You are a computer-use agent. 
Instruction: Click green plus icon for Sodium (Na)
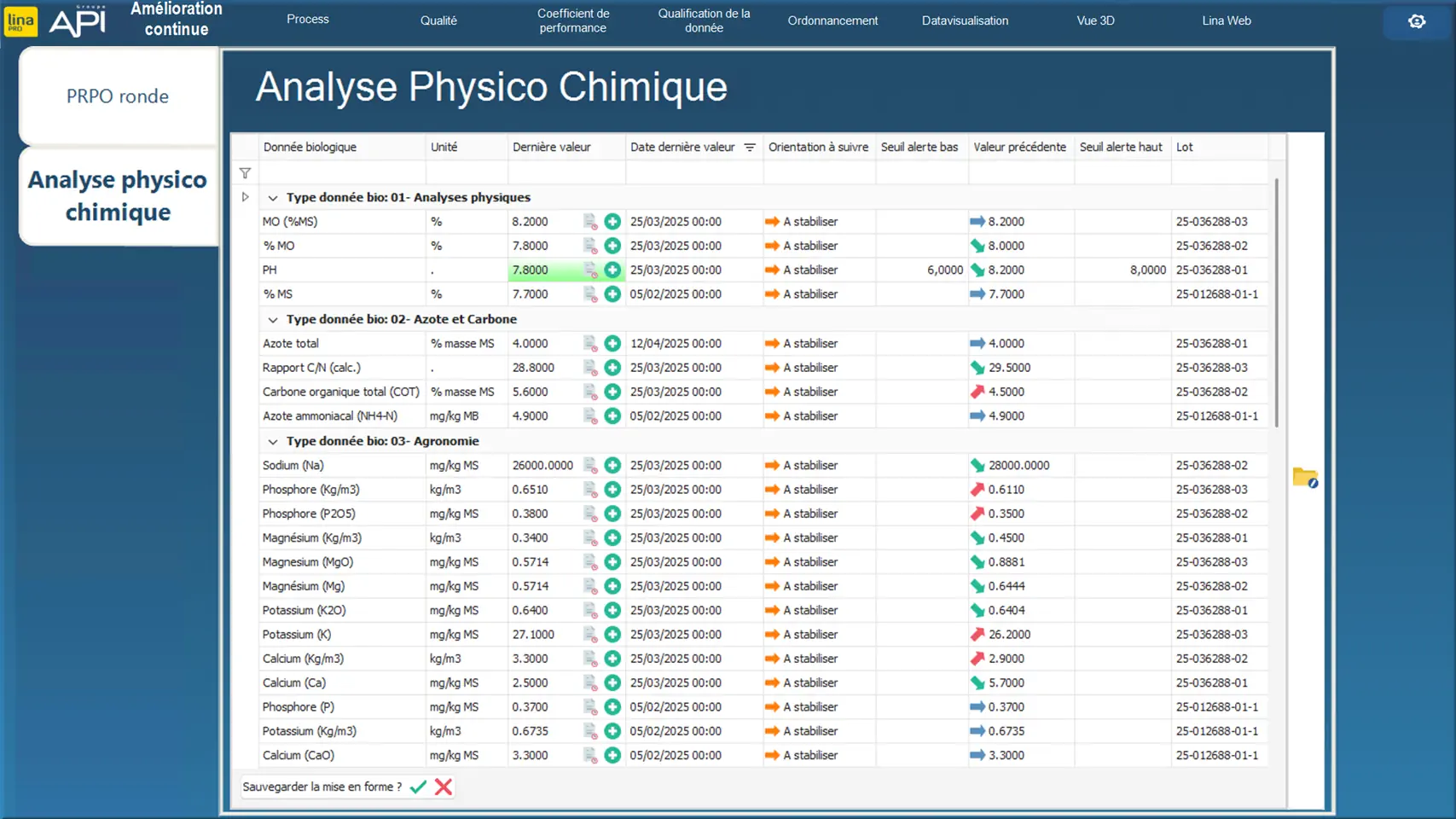point(612,465)
